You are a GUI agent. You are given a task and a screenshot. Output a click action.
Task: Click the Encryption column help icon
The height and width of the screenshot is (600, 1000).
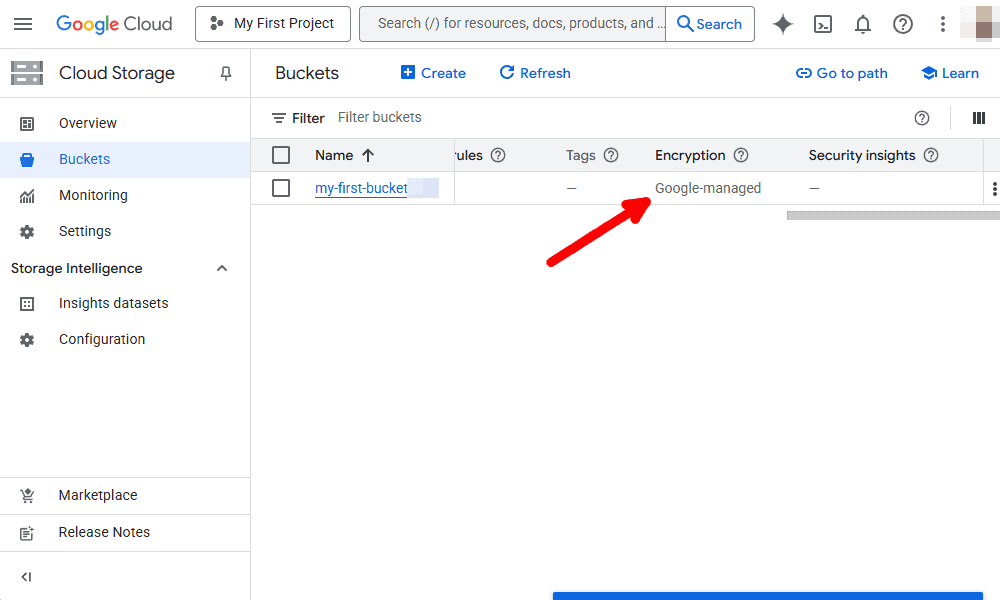pyautogui.click(x=740, y=155)
